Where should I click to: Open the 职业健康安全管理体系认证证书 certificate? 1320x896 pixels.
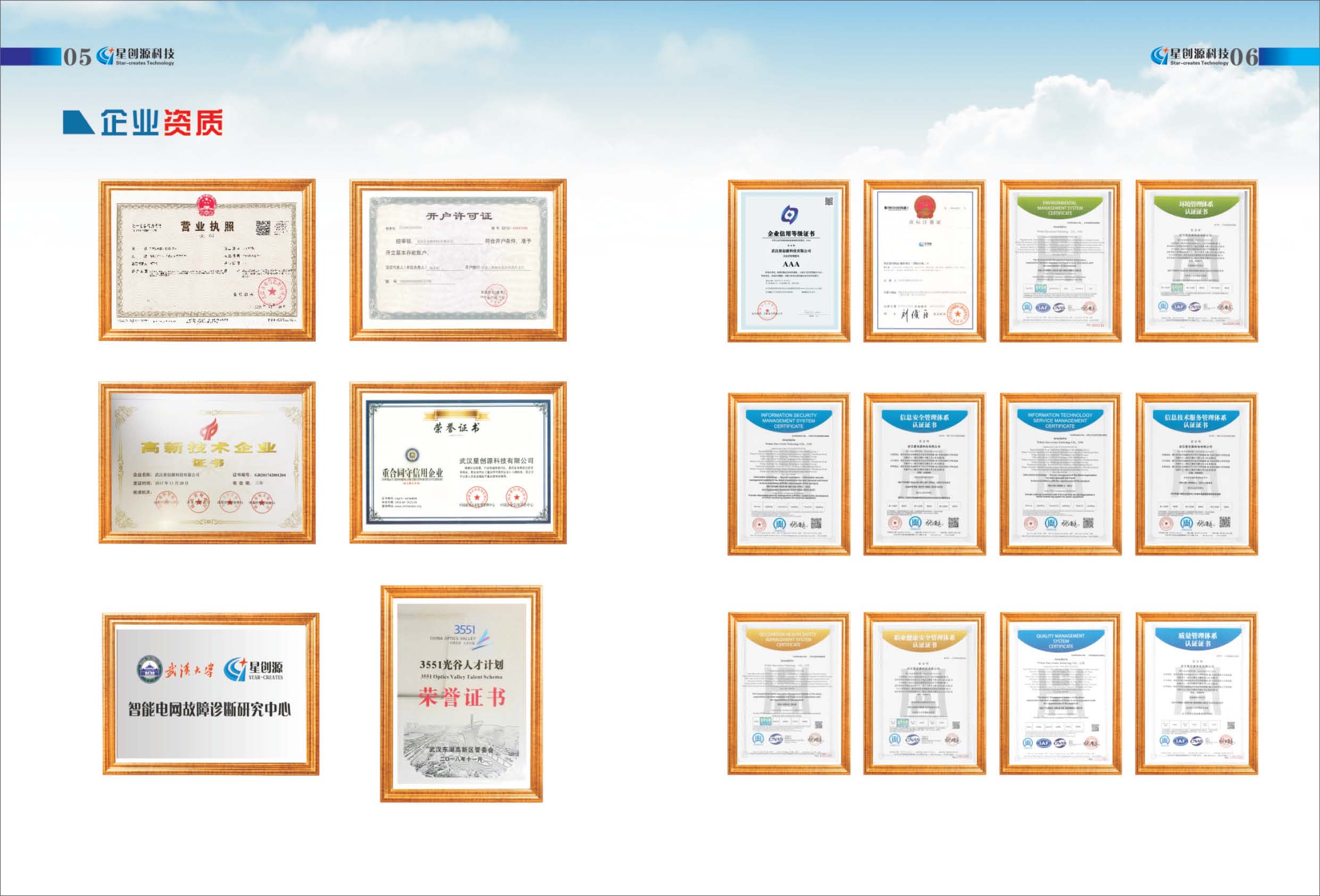925,693
